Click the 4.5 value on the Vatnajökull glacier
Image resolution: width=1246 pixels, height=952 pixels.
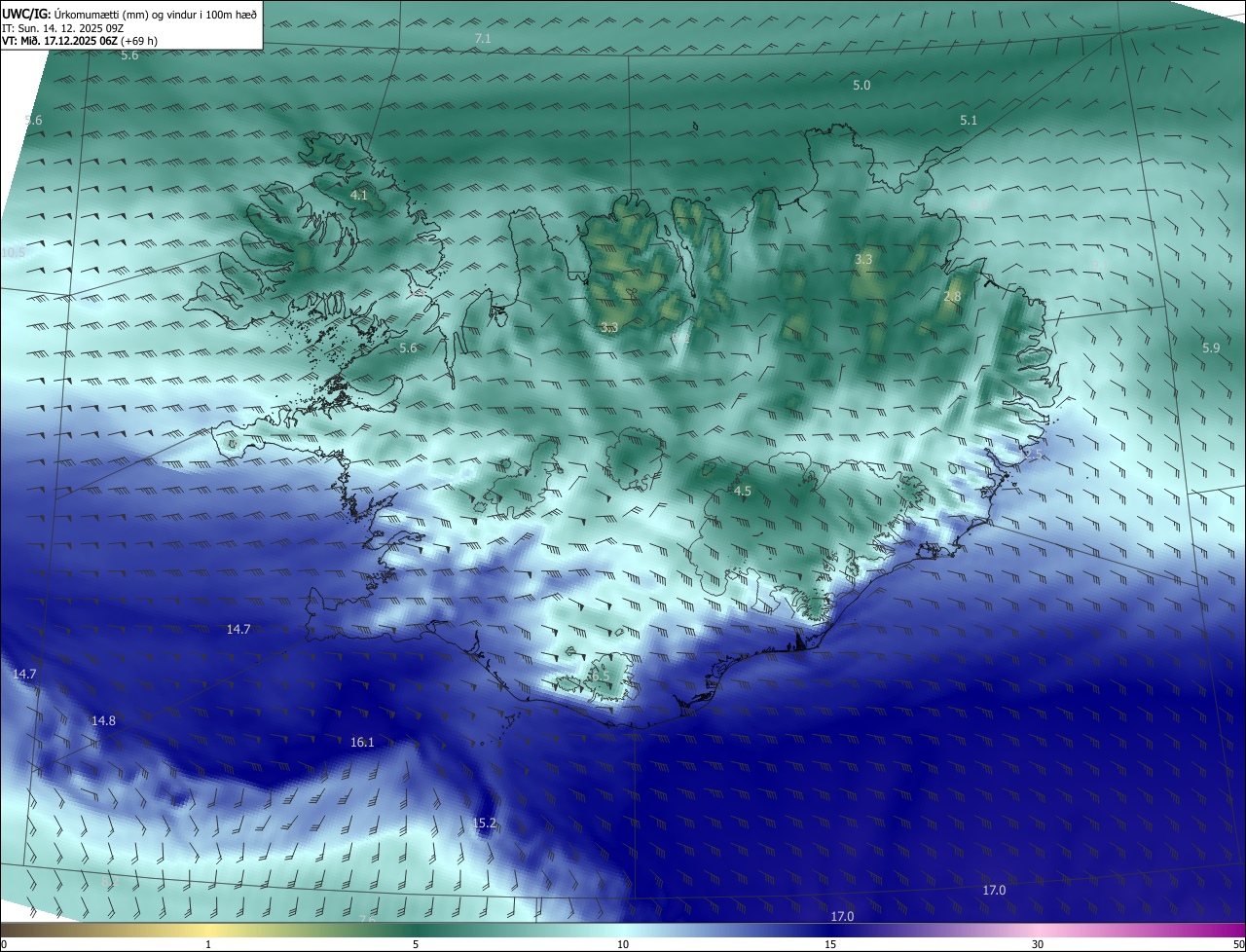(x=742, y=492)
